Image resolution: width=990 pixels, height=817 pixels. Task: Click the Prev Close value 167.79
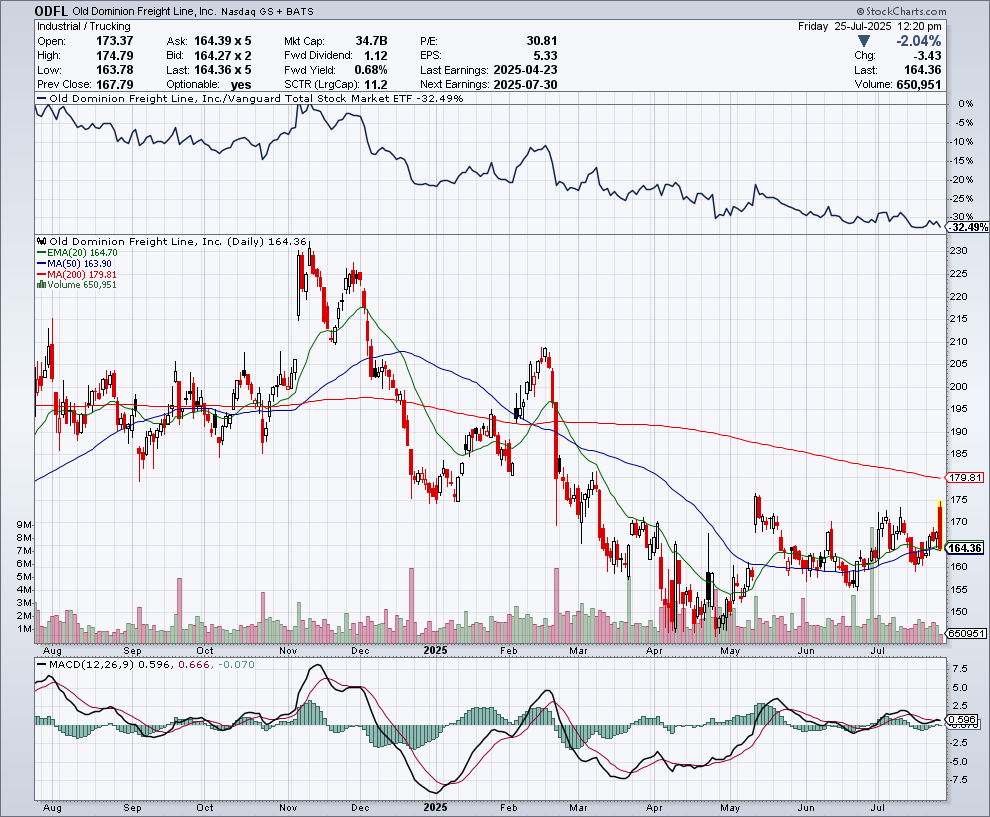pos(114,85)
